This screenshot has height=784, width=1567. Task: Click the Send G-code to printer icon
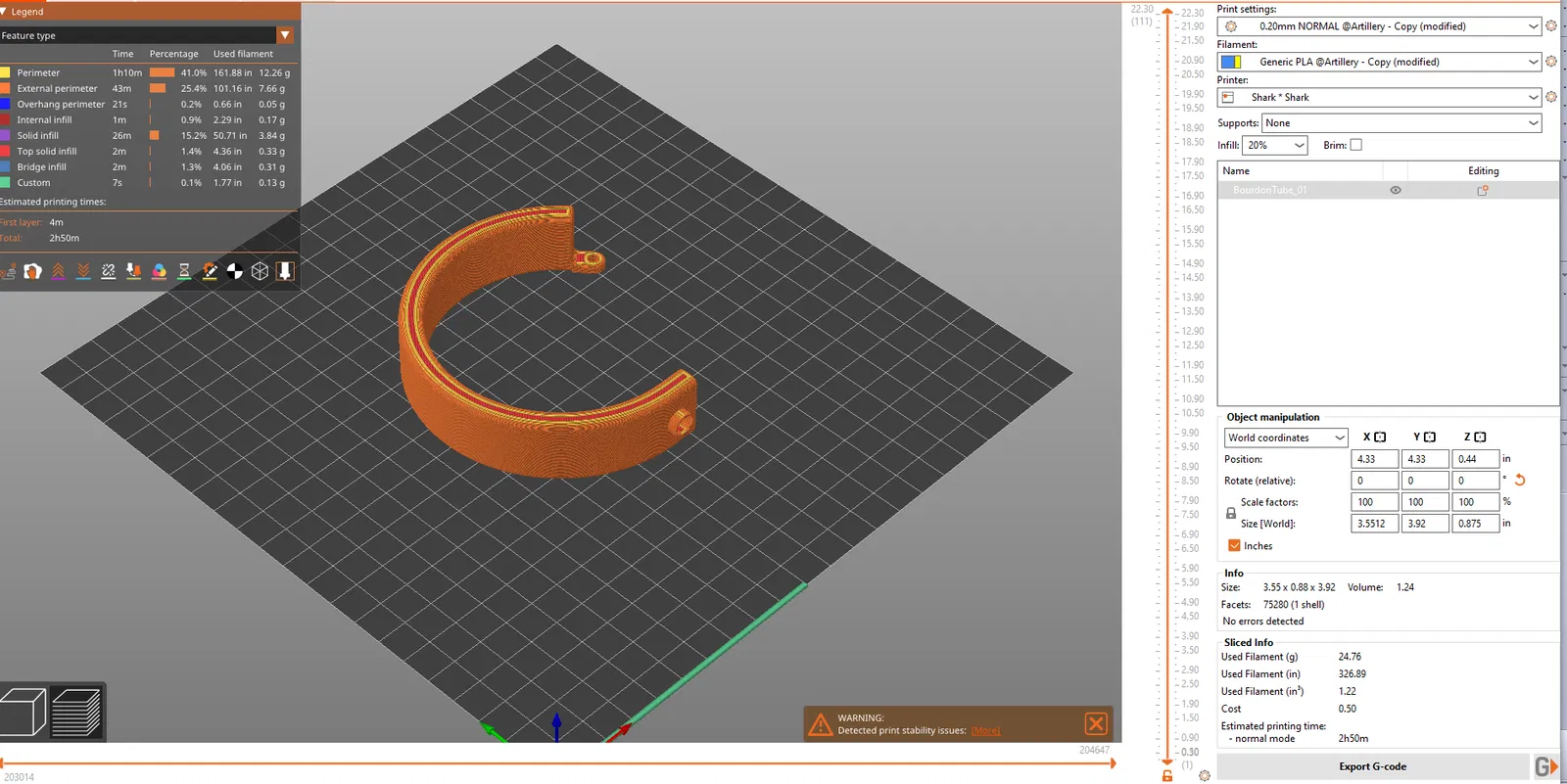pos(1544,766)
